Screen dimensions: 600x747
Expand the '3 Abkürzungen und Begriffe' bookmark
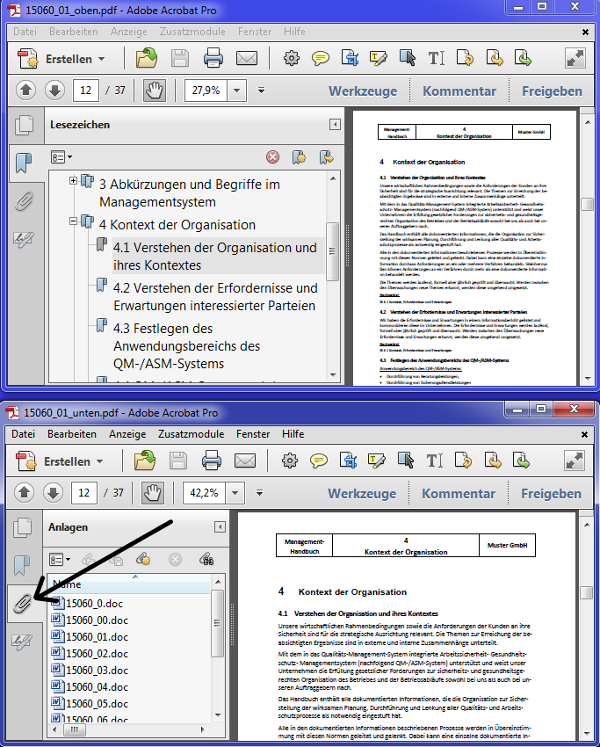coord(73,183)
